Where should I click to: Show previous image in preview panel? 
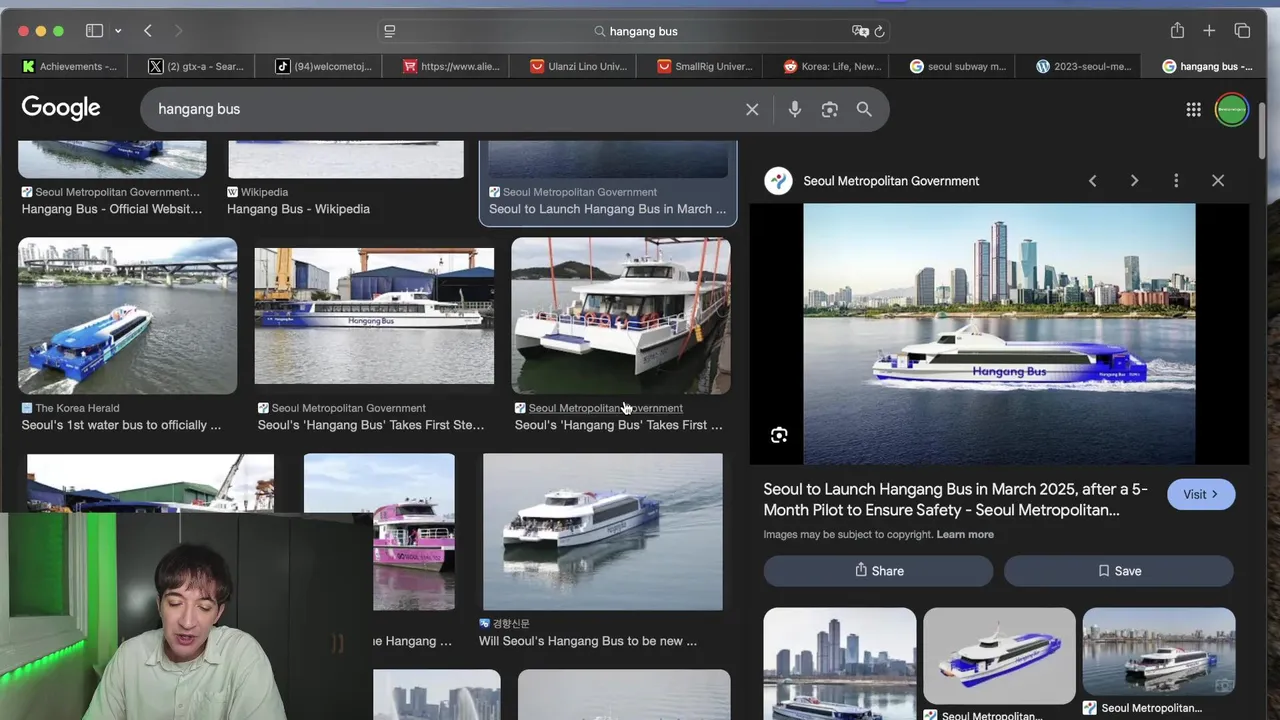point(1092,181)
